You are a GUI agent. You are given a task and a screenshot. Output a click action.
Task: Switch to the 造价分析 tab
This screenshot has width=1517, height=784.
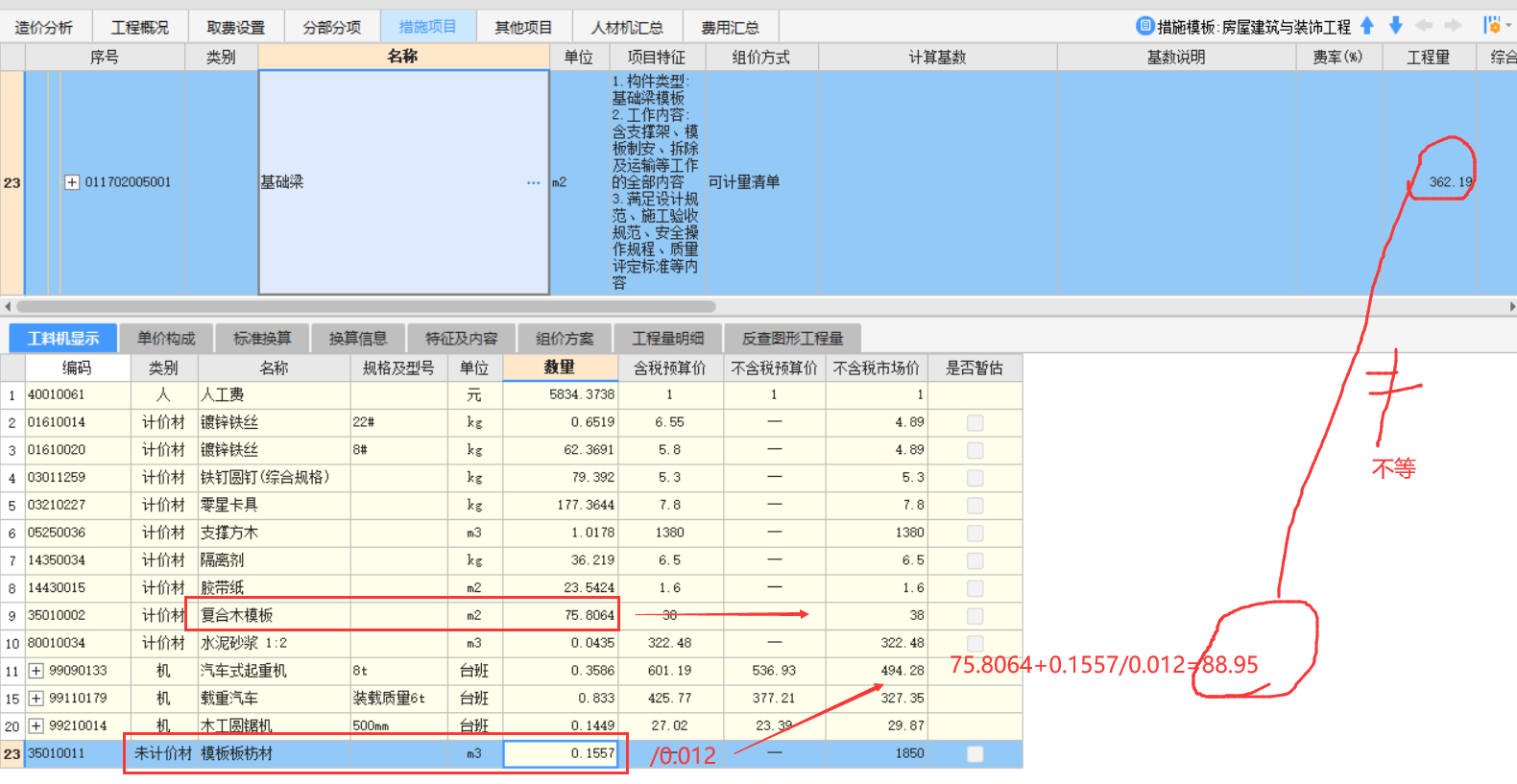pos(44,28)
